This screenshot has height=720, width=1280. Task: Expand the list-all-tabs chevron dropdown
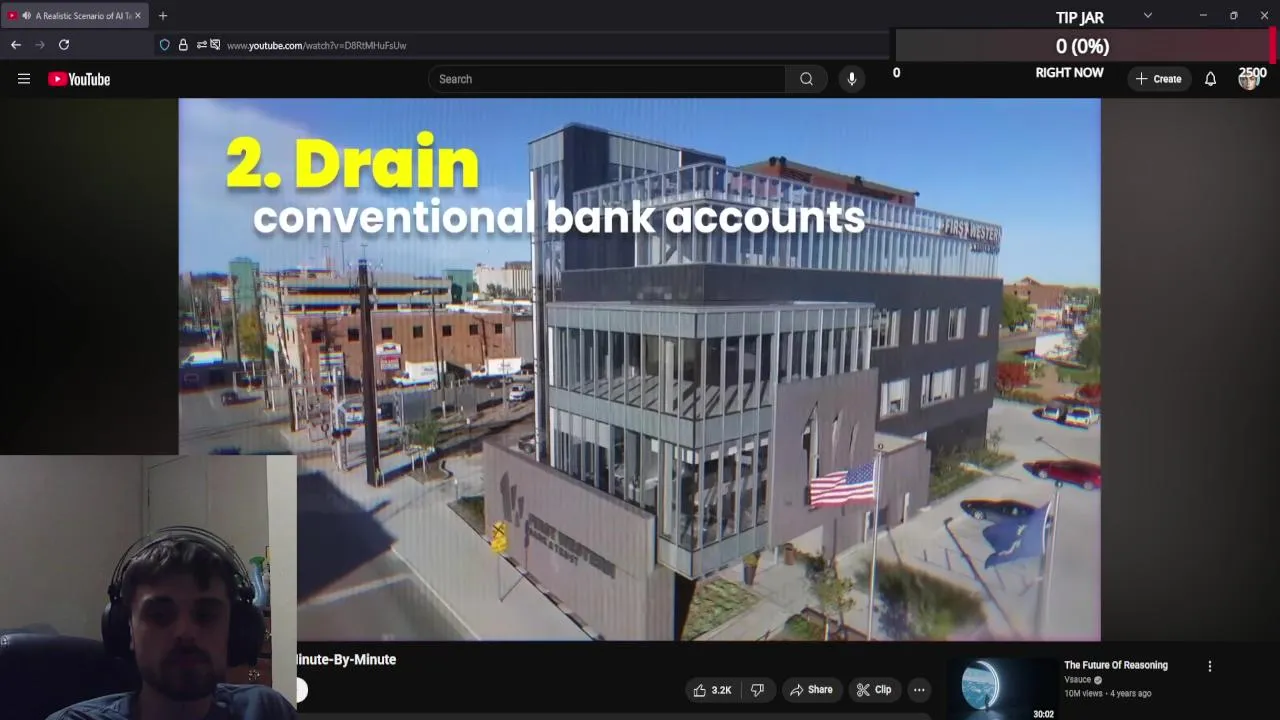1148,16
